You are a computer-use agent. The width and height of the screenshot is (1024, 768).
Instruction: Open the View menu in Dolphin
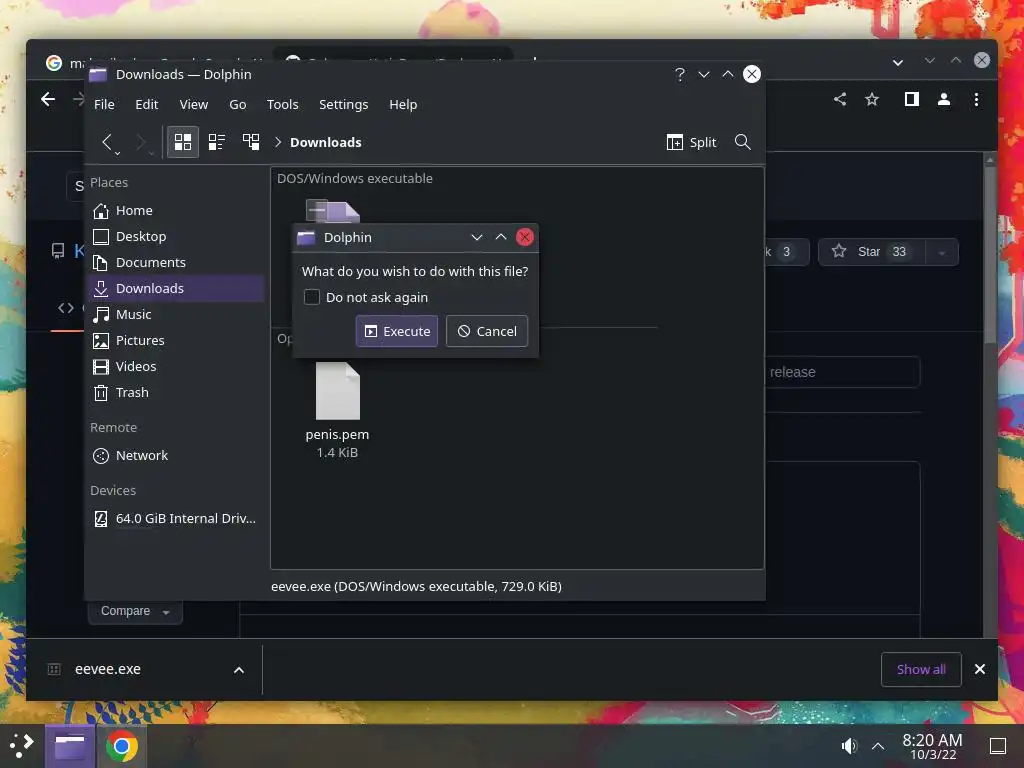[193, 104]
